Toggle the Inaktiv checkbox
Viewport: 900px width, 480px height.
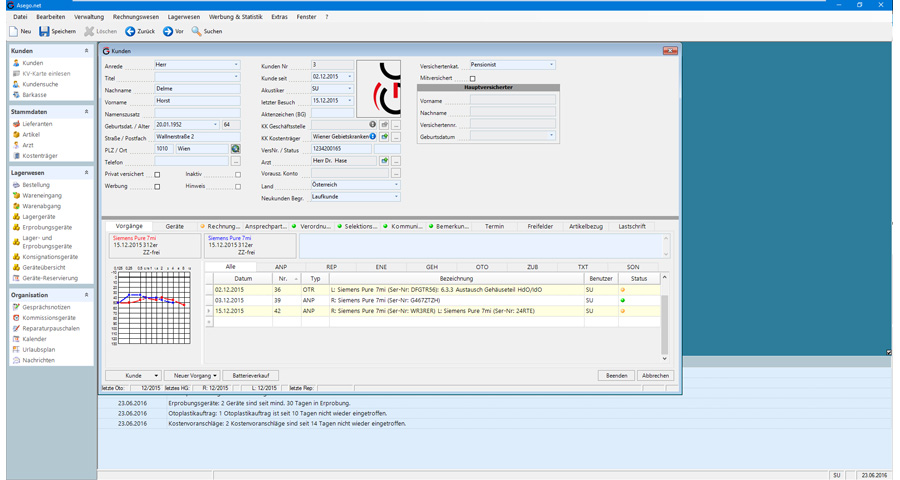pyautogui.click(x=238, y=175)
